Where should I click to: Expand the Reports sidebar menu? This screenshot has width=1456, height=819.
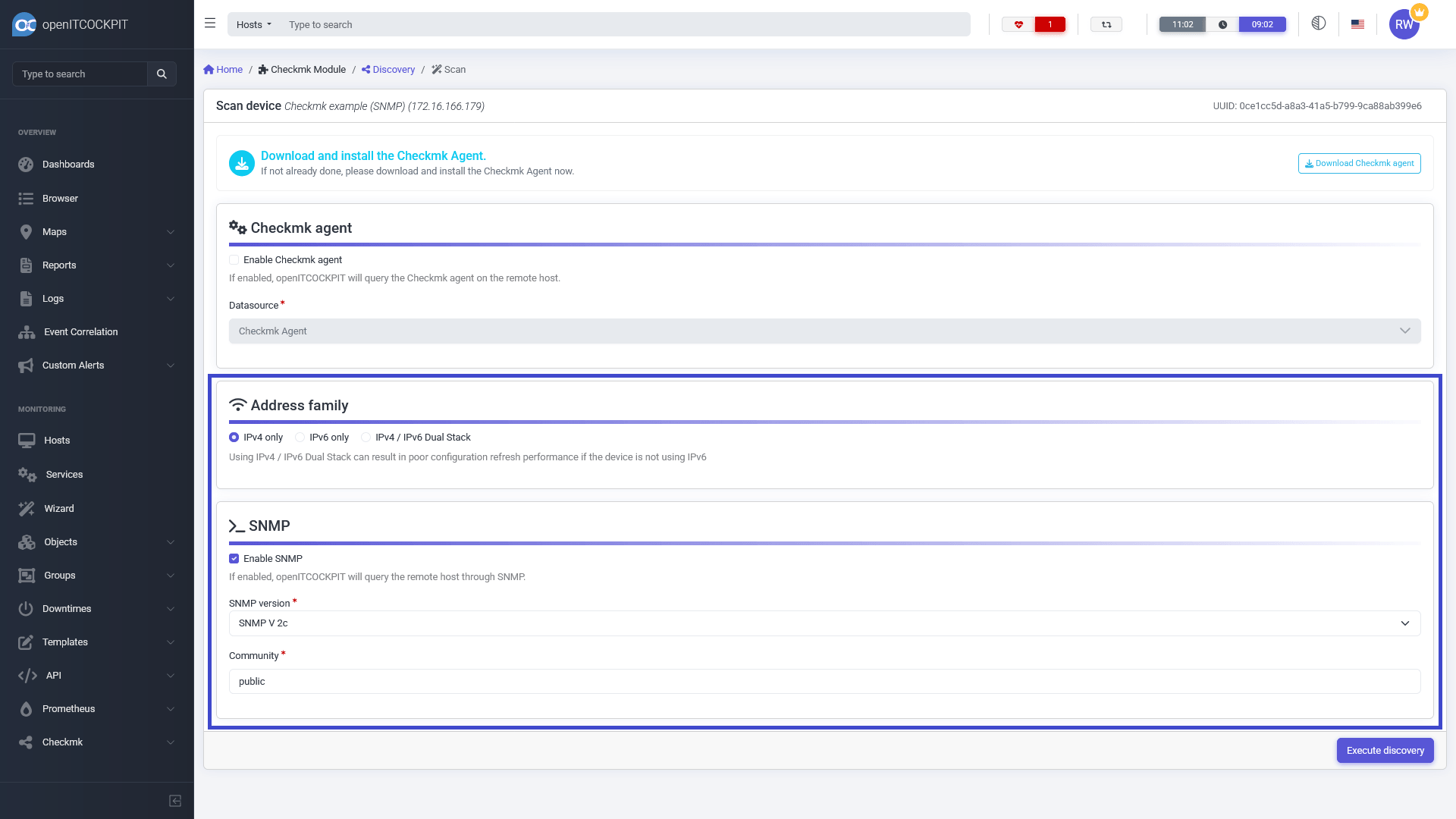(171, 265)
